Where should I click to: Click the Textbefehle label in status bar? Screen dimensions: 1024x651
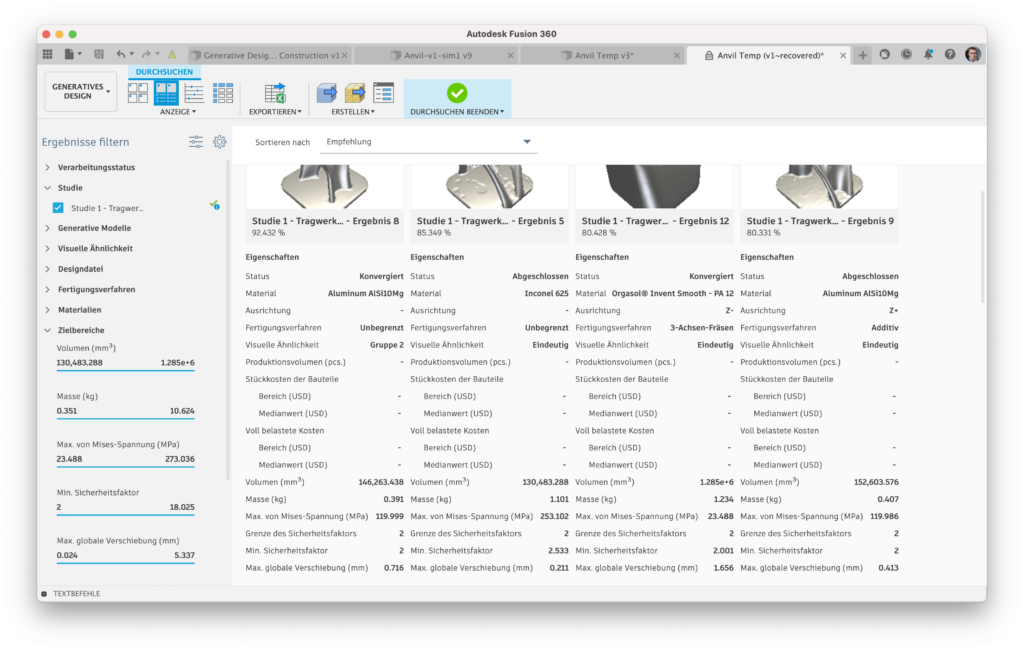pos(76,594)
